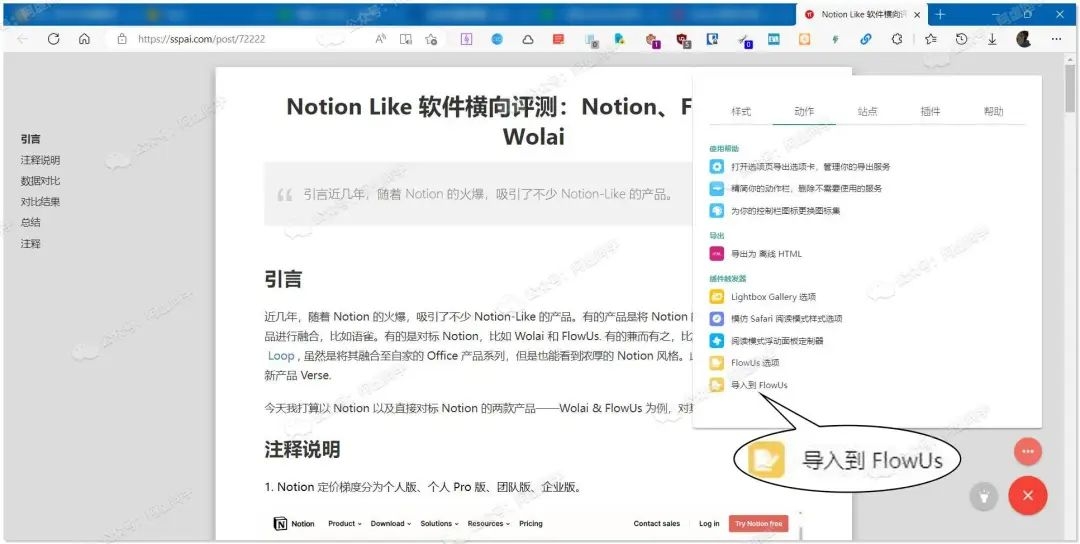Jump to 注释 in the outline

point(30,244)
